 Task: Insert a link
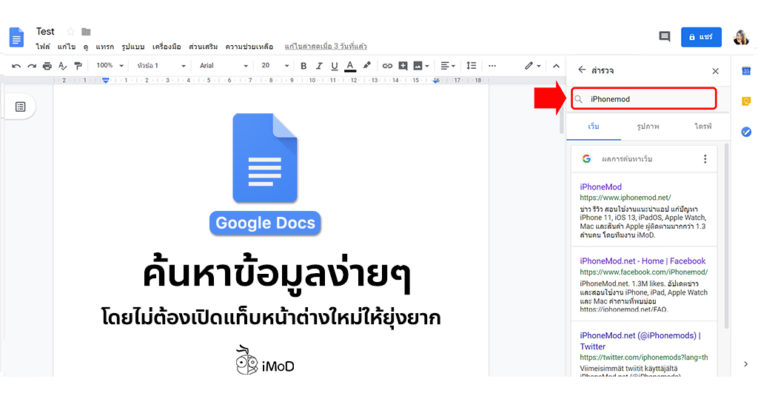(x=387, y=66)
